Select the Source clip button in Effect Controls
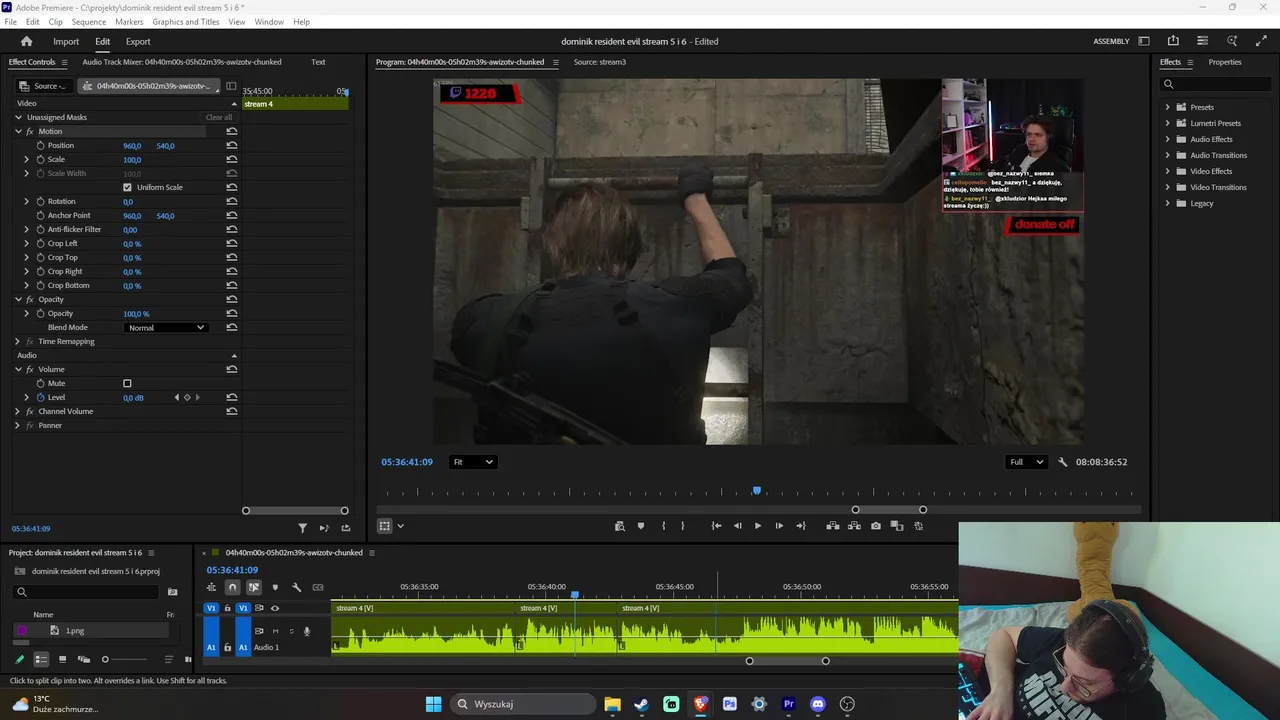Screen dimensions: 1280x720 point(46,86)
